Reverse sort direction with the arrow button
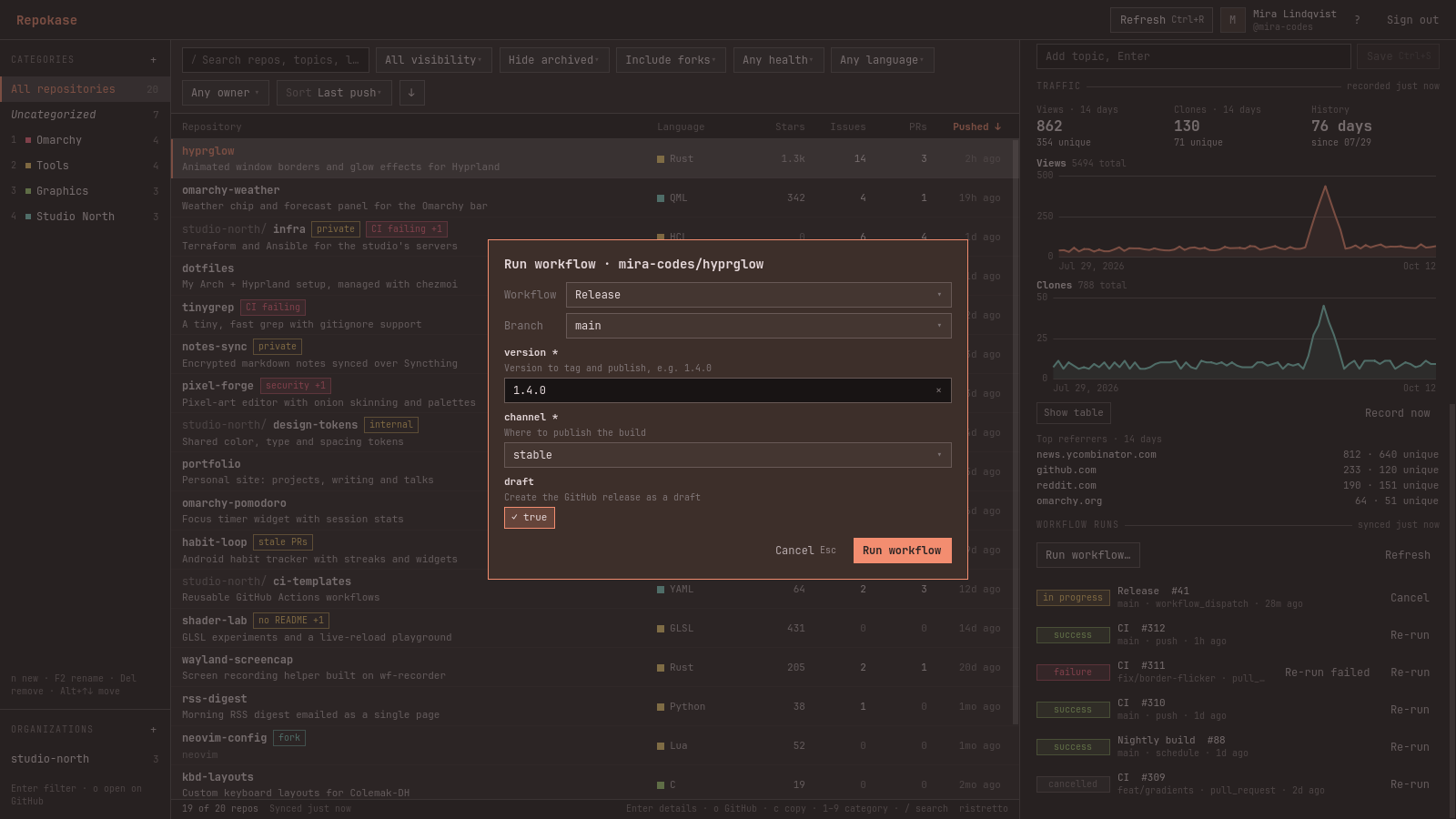 pos(411,93)
